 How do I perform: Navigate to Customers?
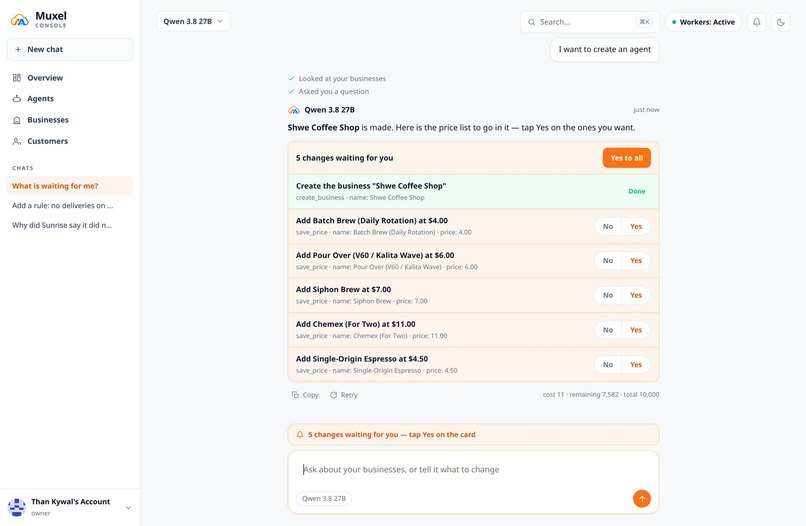pos(70,141)
